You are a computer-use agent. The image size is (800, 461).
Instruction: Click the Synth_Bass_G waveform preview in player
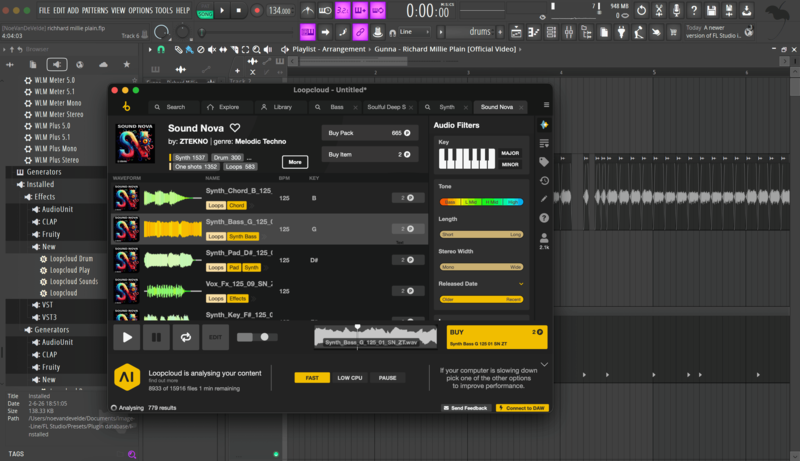pyautogui.click(x=376, y=337)
